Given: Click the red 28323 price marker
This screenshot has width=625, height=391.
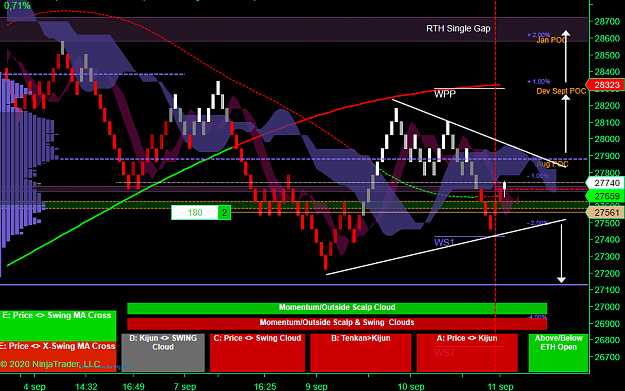Looking at the screenshot, I should (x=605, y=84).
